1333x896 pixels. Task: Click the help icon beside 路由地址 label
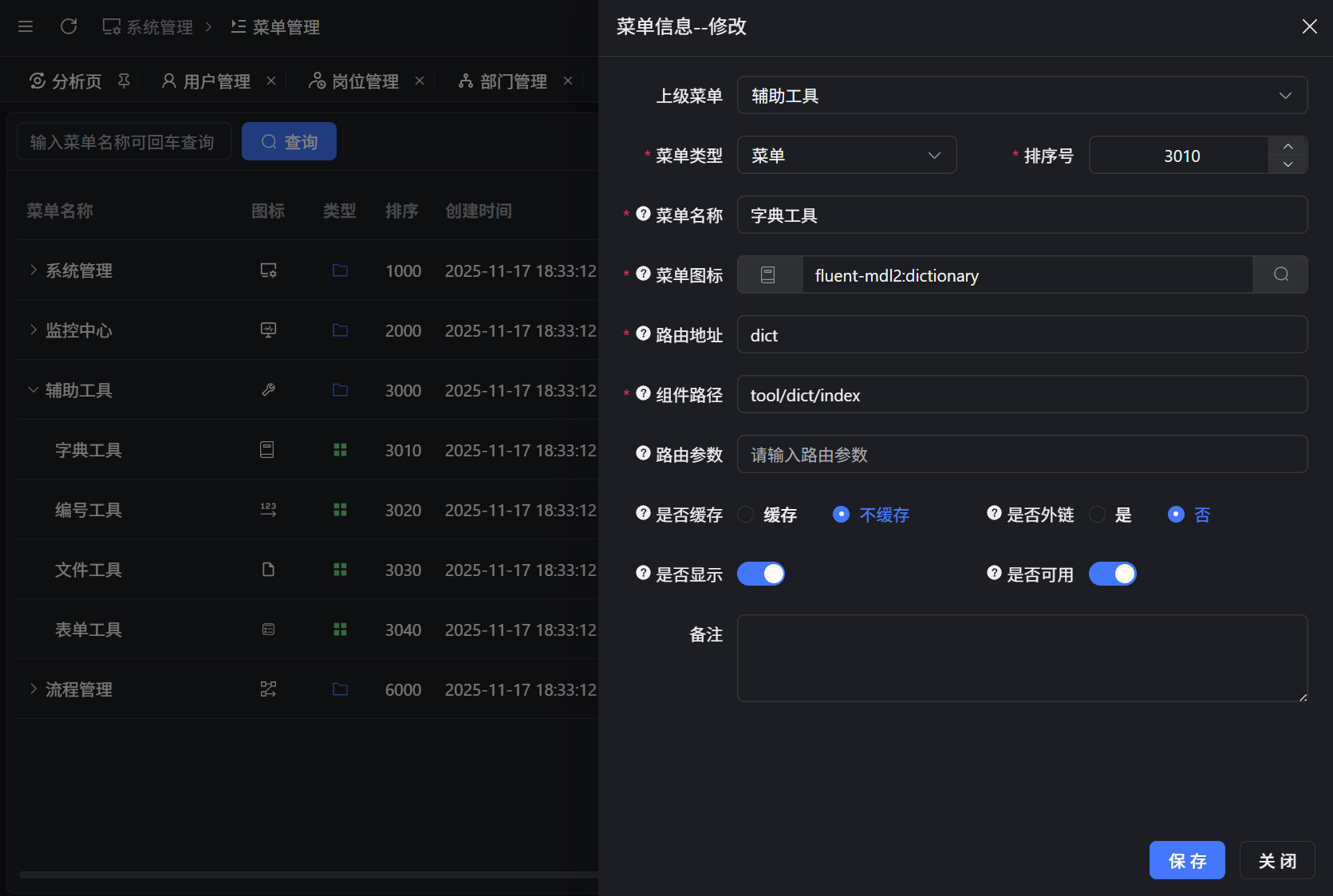[643, 334]
